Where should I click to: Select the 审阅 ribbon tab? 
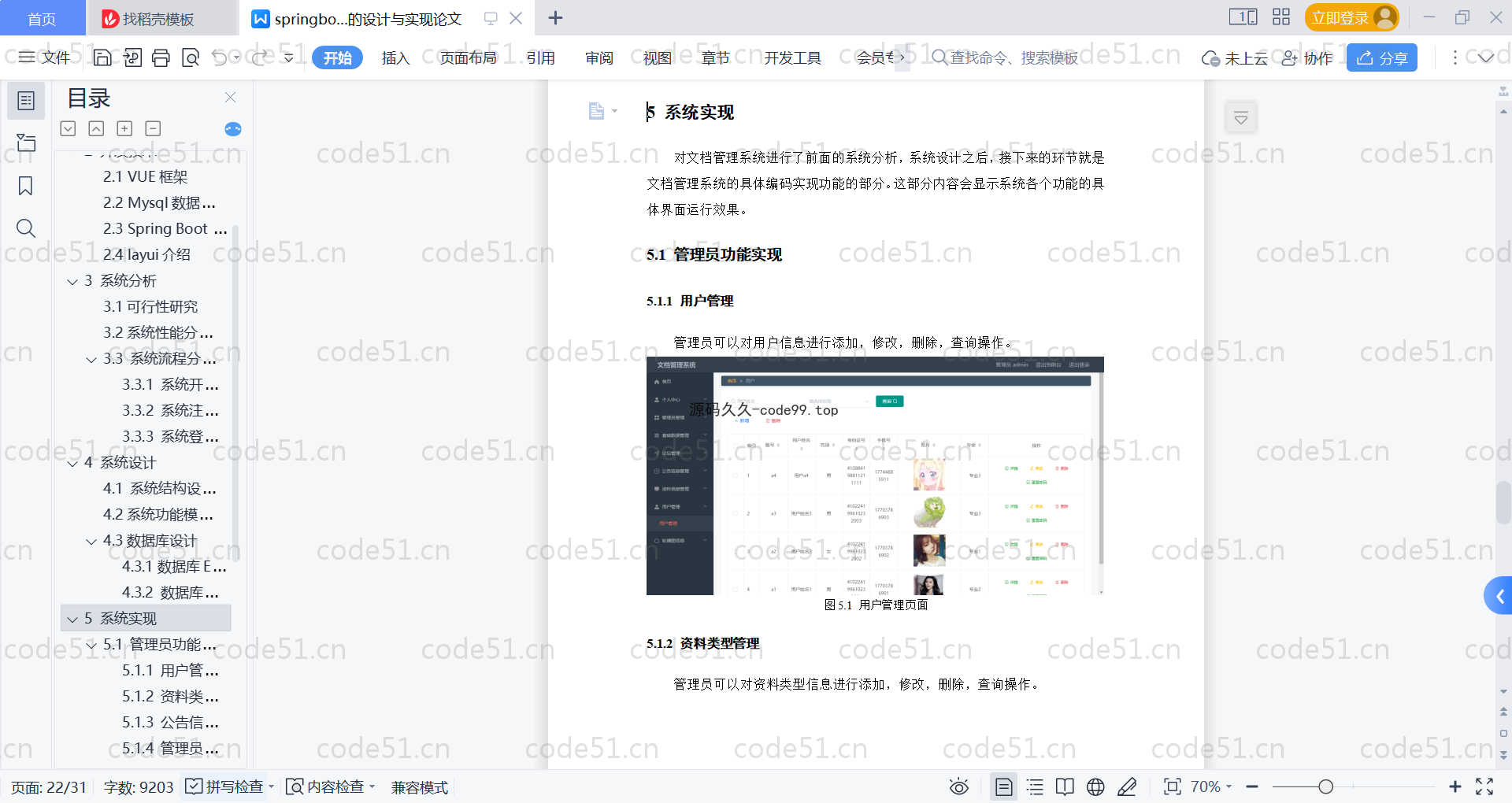pyautogui.click(x=599, y=58)
